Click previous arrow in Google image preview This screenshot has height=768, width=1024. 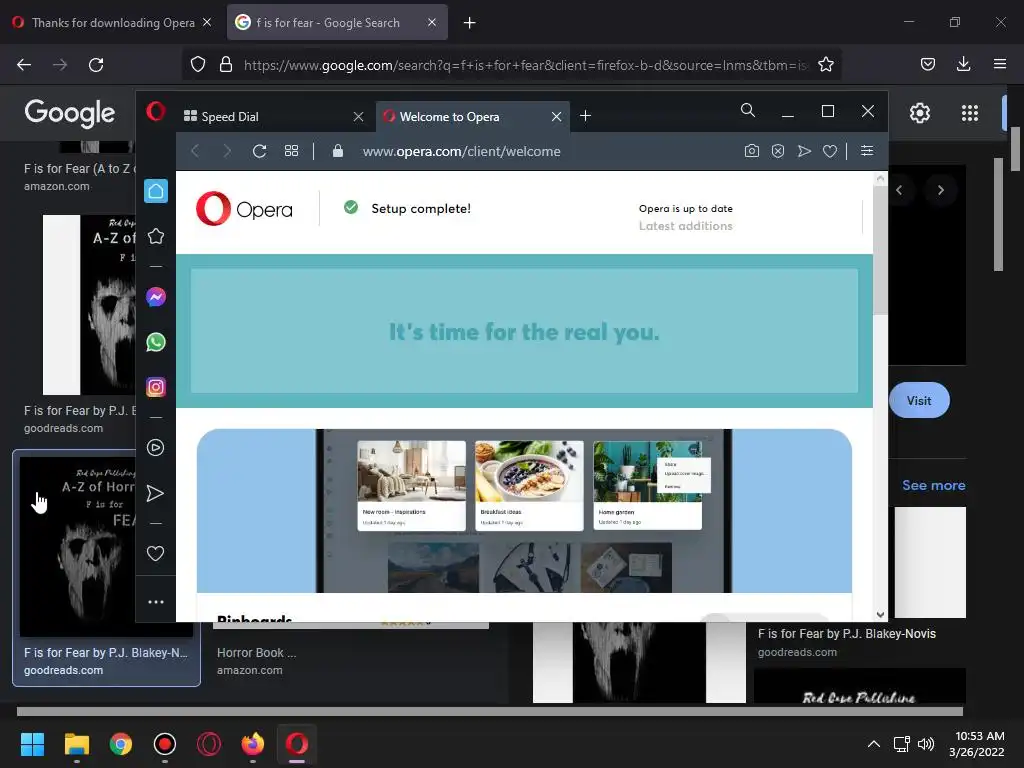(x=899, y=190)
